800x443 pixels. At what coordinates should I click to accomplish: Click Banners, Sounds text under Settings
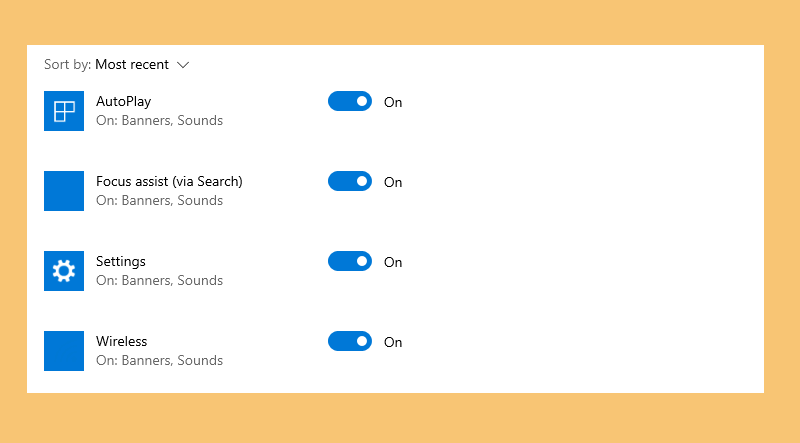pyautogui.click(x=172, y=280)
